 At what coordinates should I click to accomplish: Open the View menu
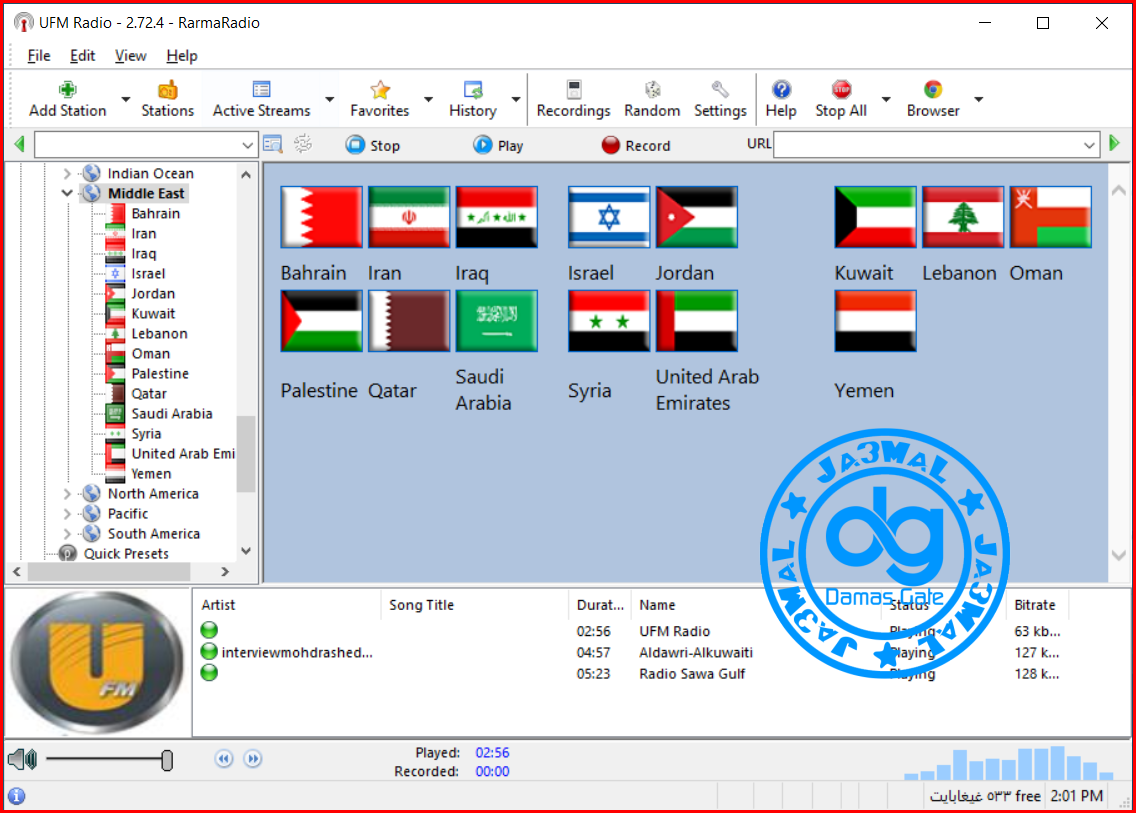(130, 56)
